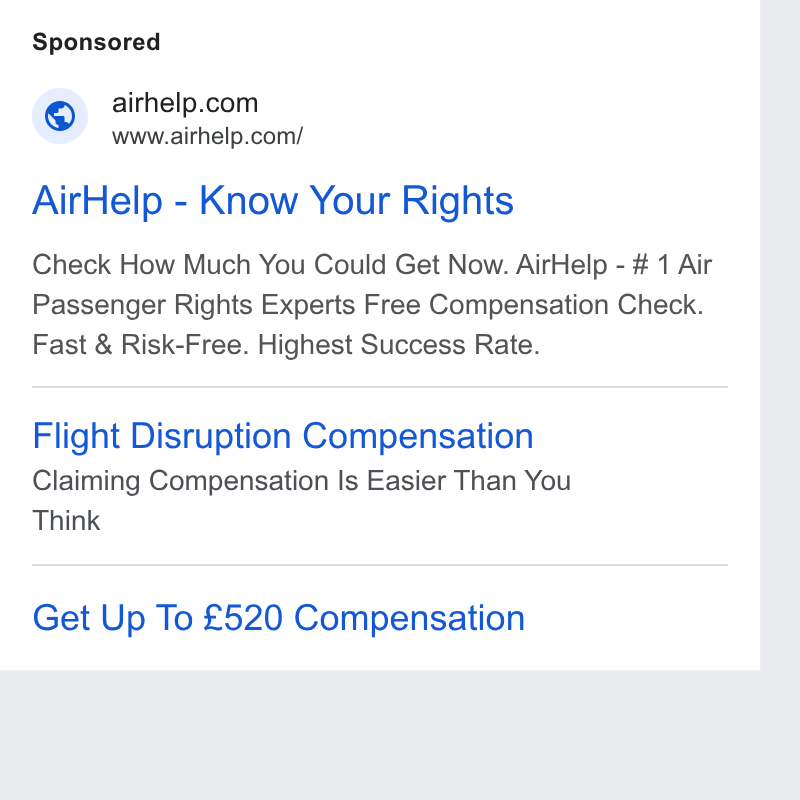Click the Claiming Compensation Is Easier text

pyautogui.click(x=239, y=481)
